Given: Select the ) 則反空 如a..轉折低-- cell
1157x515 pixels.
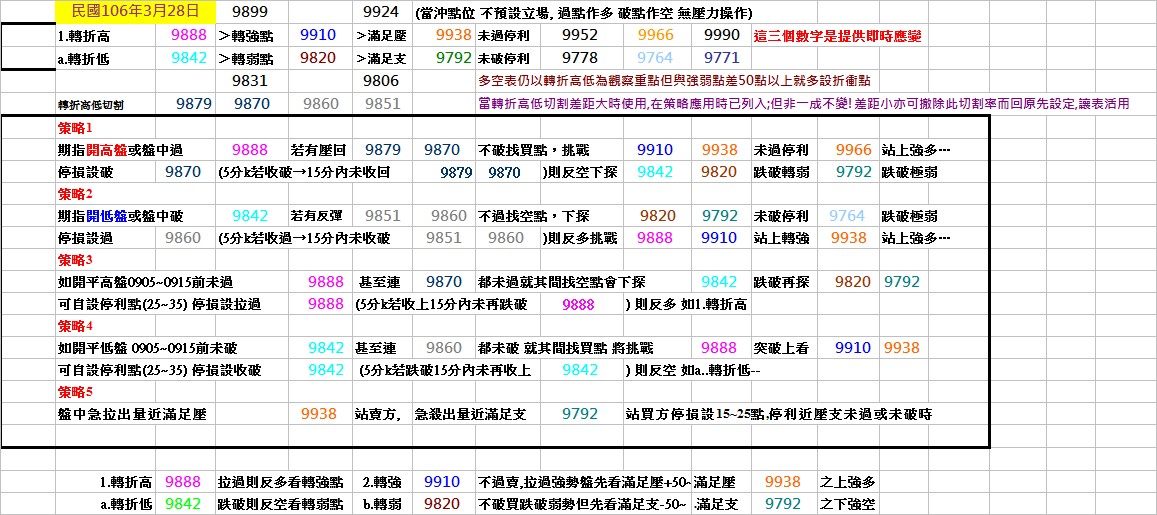Looking at the screenshot, I should pos(691,370).
